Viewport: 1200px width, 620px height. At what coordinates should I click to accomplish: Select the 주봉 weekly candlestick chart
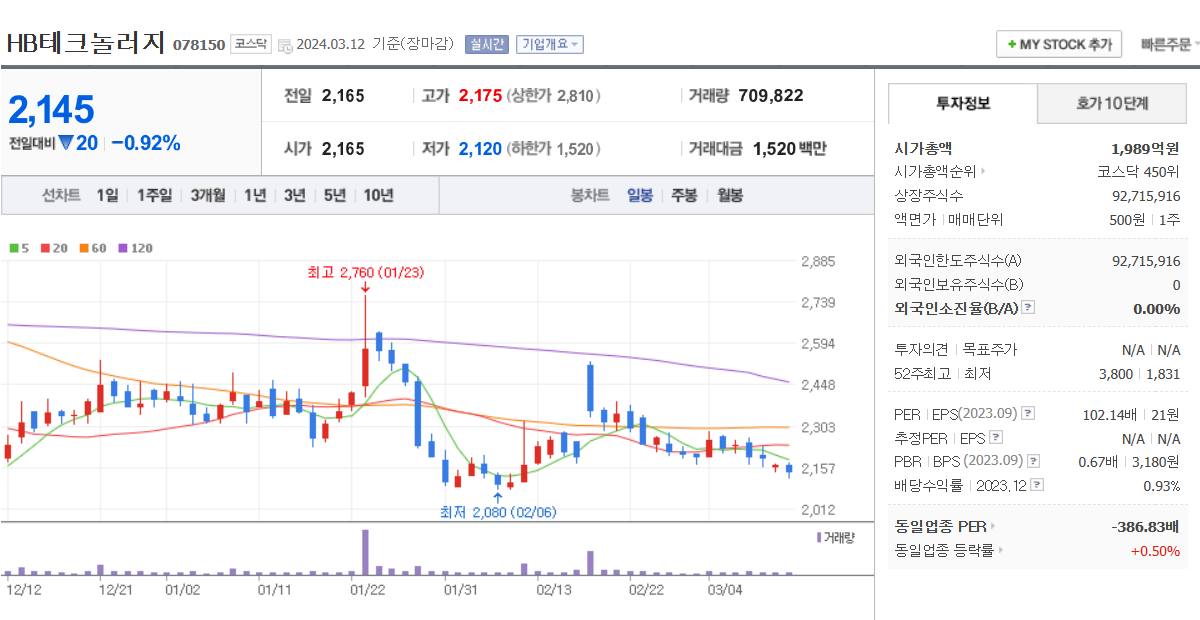685,195
